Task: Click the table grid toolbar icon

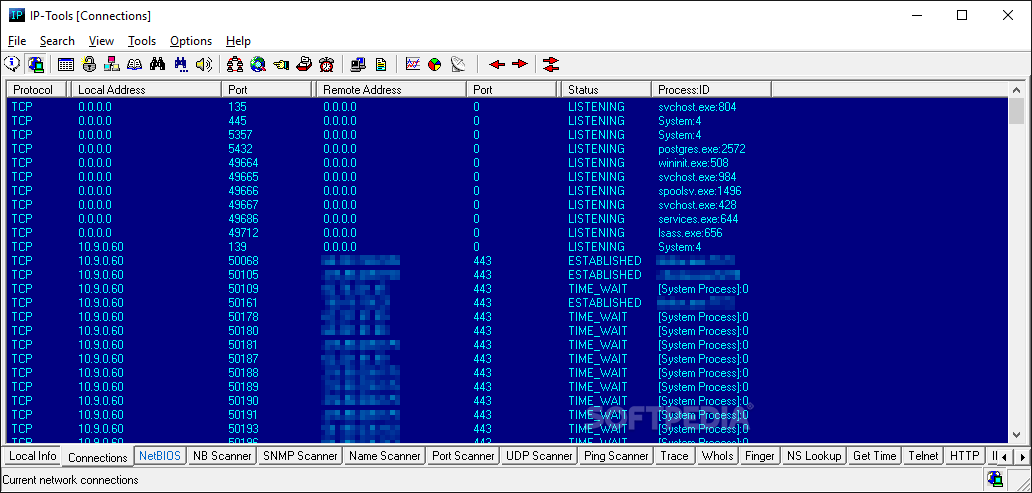Action: 65,64
